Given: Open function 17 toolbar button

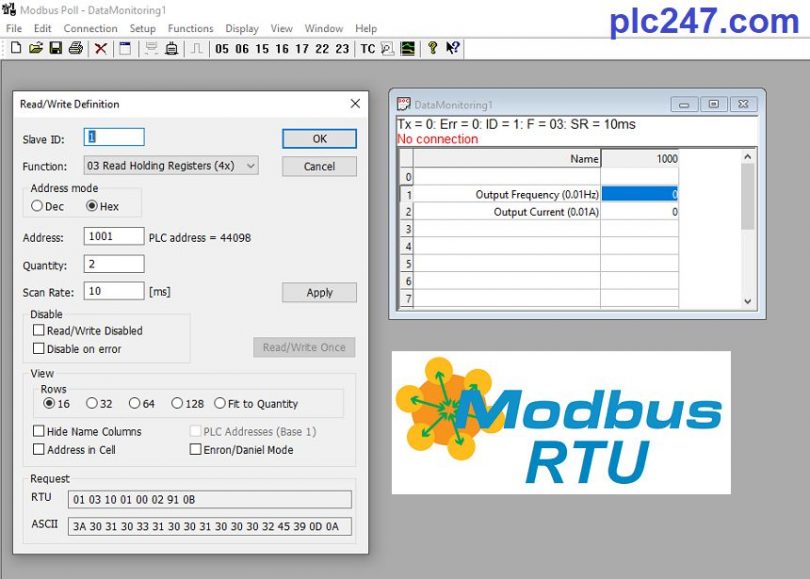Looking at the screenshot, I should [302, 49].
